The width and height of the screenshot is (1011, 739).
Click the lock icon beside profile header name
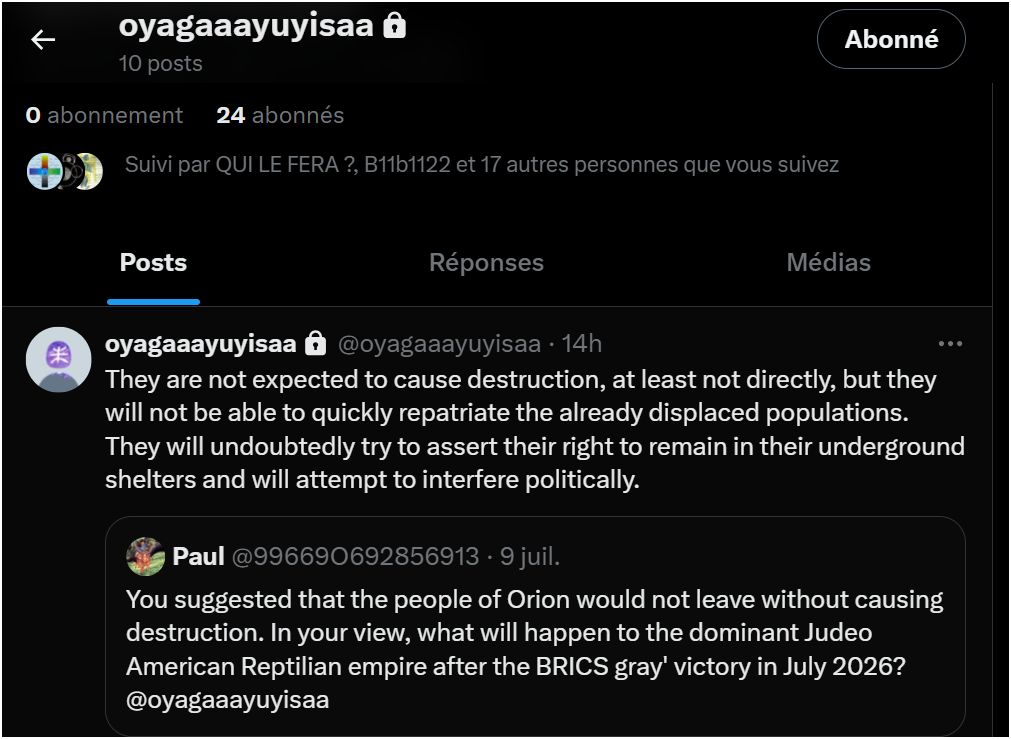395,26
